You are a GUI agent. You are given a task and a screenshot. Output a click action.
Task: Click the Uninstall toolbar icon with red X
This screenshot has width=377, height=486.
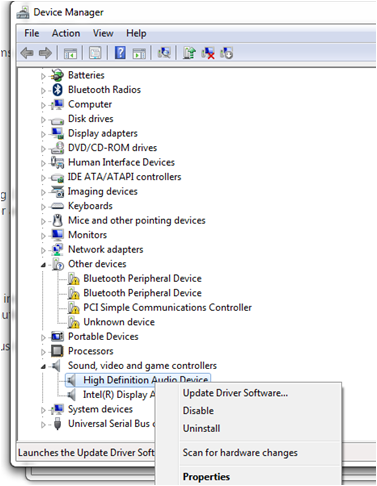point(208,53)
